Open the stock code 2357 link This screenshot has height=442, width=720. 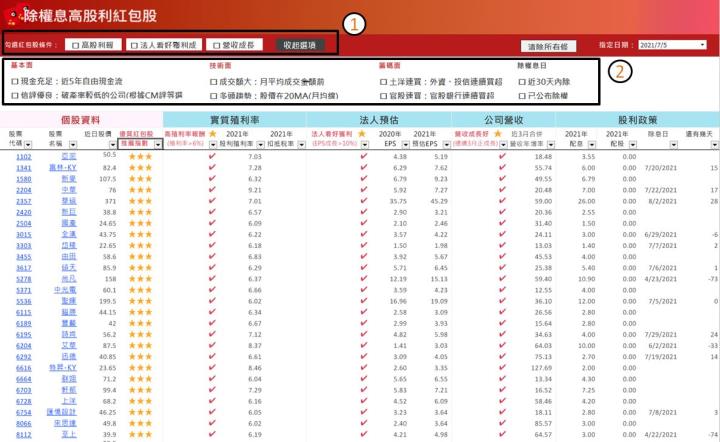tap(24, 201)
